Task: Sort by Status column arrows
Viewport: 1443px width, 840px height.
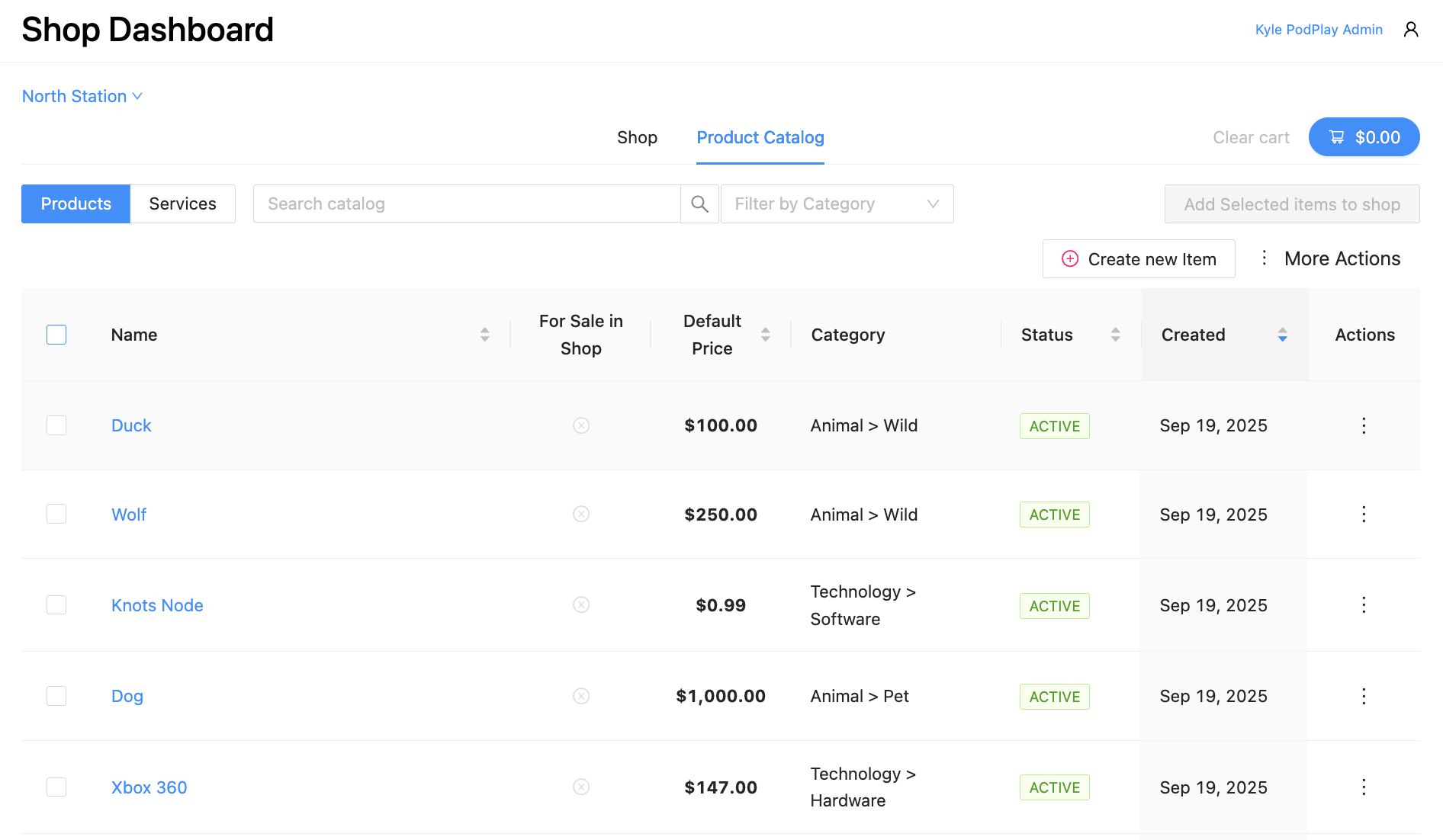Action: tap(1115, 335)
